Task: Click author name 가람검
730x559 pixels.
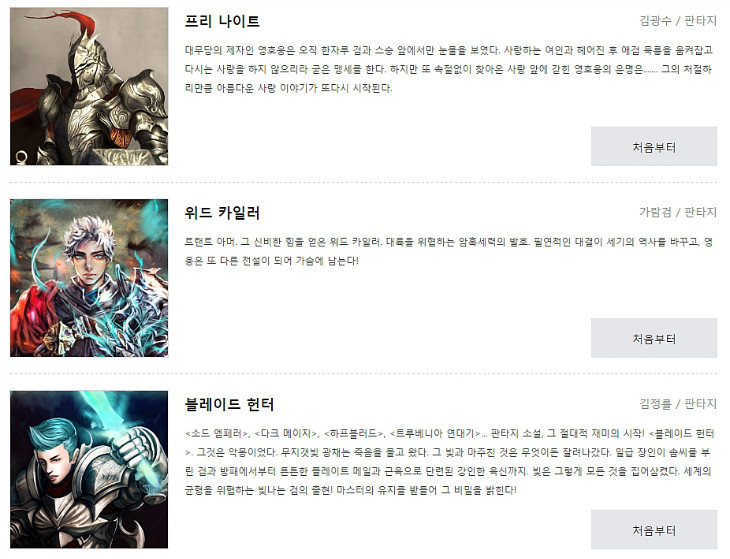Action: pyautogui.click(x=655, y=212)
